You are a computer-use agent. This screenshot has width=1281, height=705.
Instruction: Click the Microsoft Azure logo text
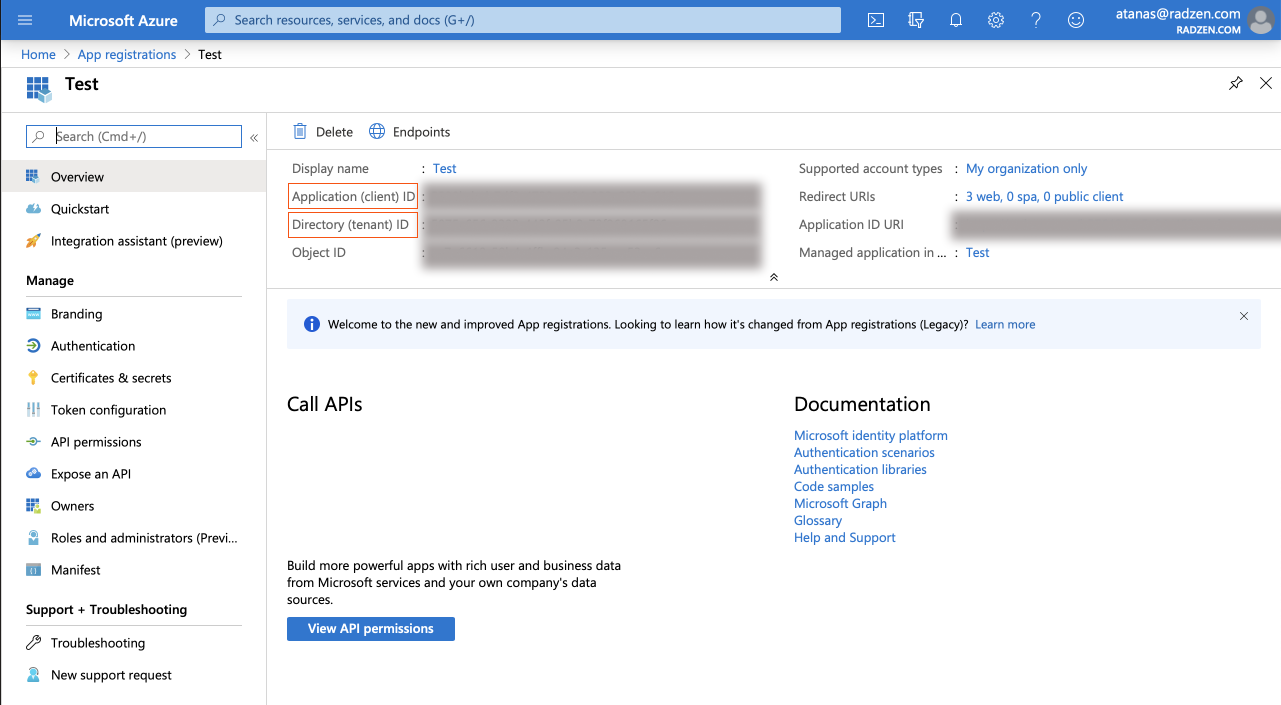(x=123, y=20)
